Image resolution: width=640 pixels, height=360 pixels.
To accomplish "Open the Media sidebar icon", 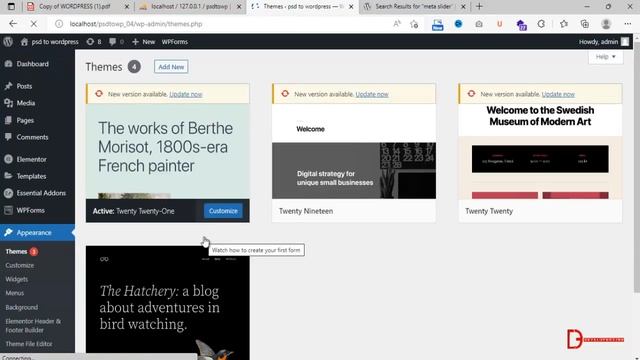I will (x=8, y=103).
